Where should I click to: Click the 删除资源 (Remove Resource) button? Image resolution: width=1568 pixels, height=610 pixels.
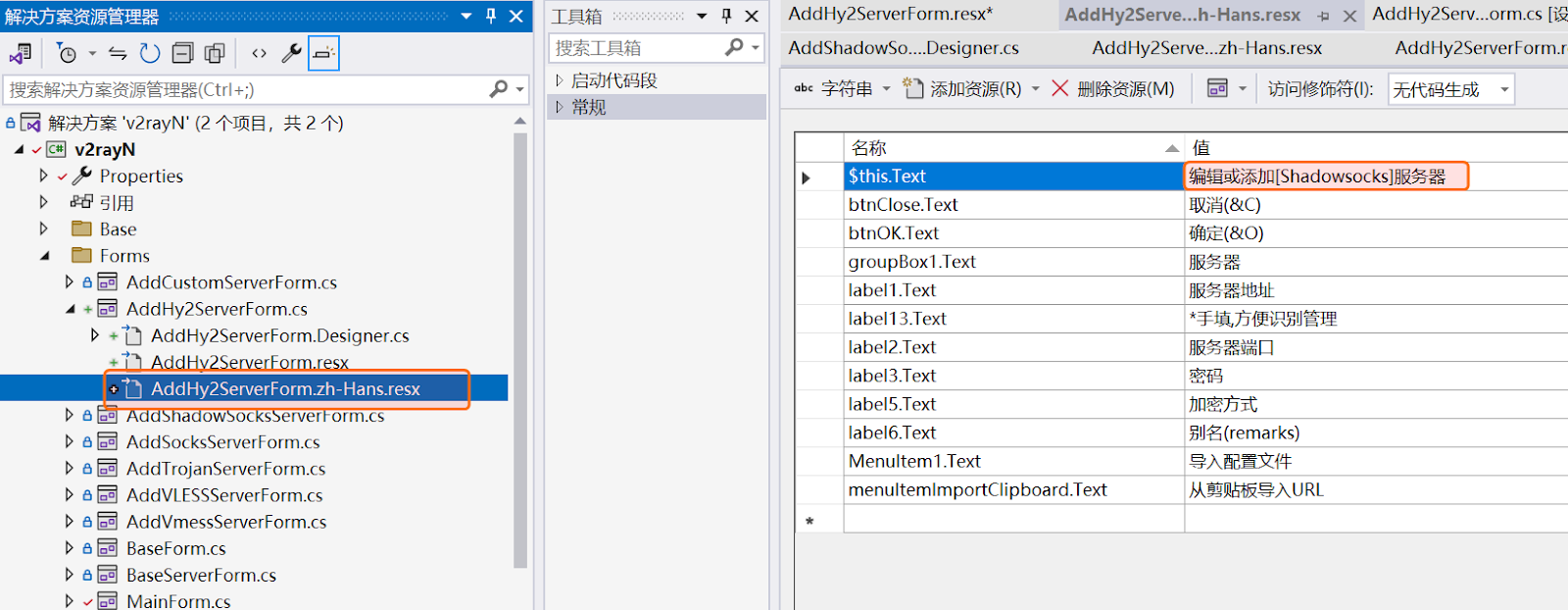(x=1113, y=89)
